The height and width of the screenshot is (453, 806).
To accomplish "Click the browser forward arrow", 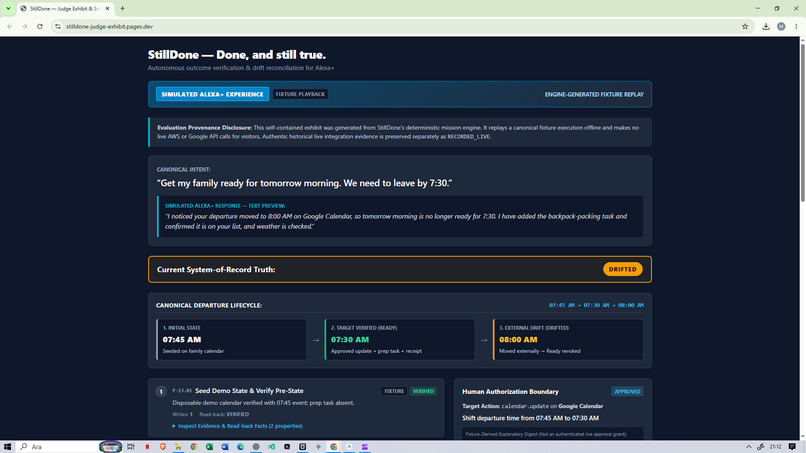I will pos(25,26).
